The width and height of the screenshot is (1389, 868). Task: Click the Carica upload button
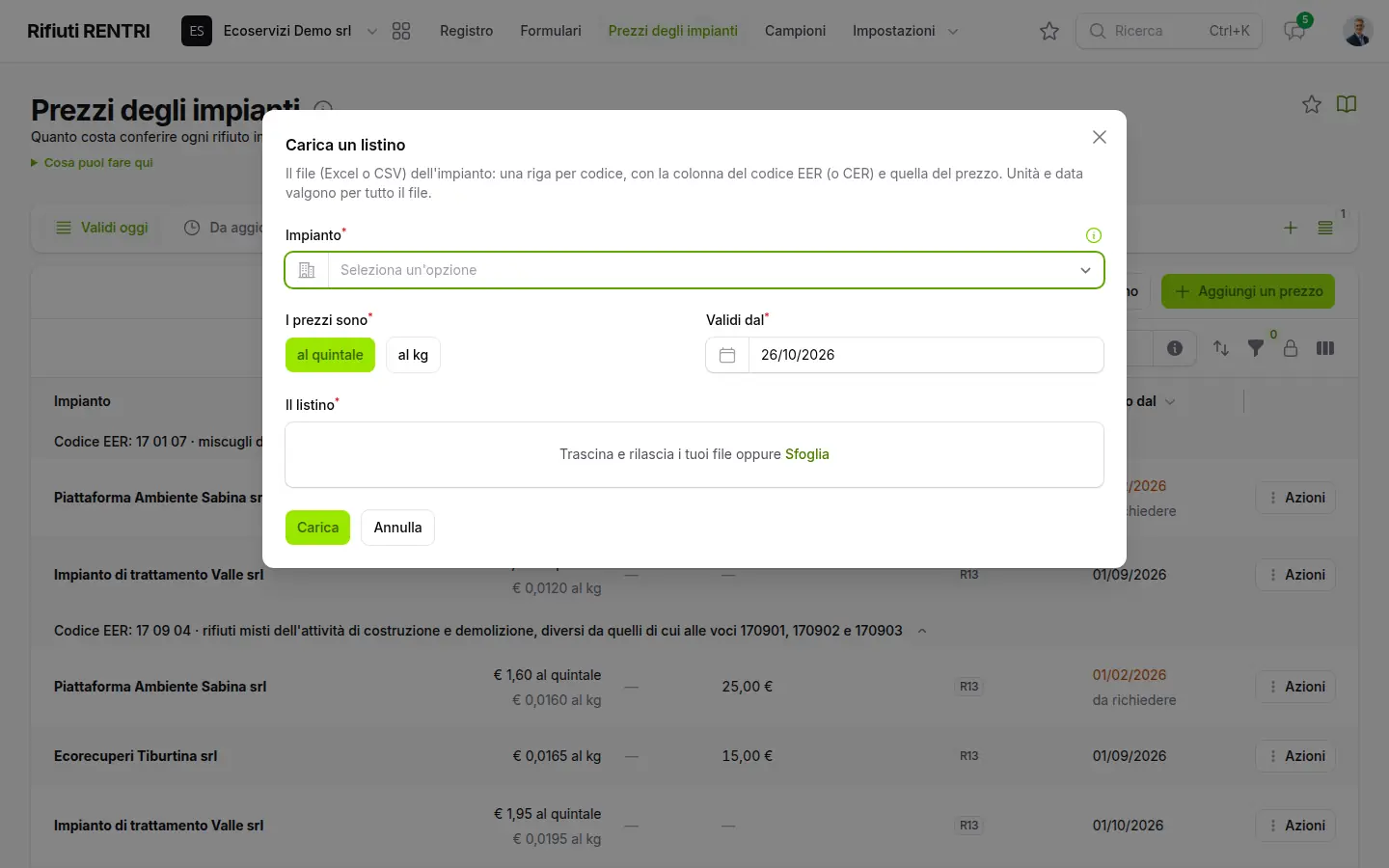317,528
